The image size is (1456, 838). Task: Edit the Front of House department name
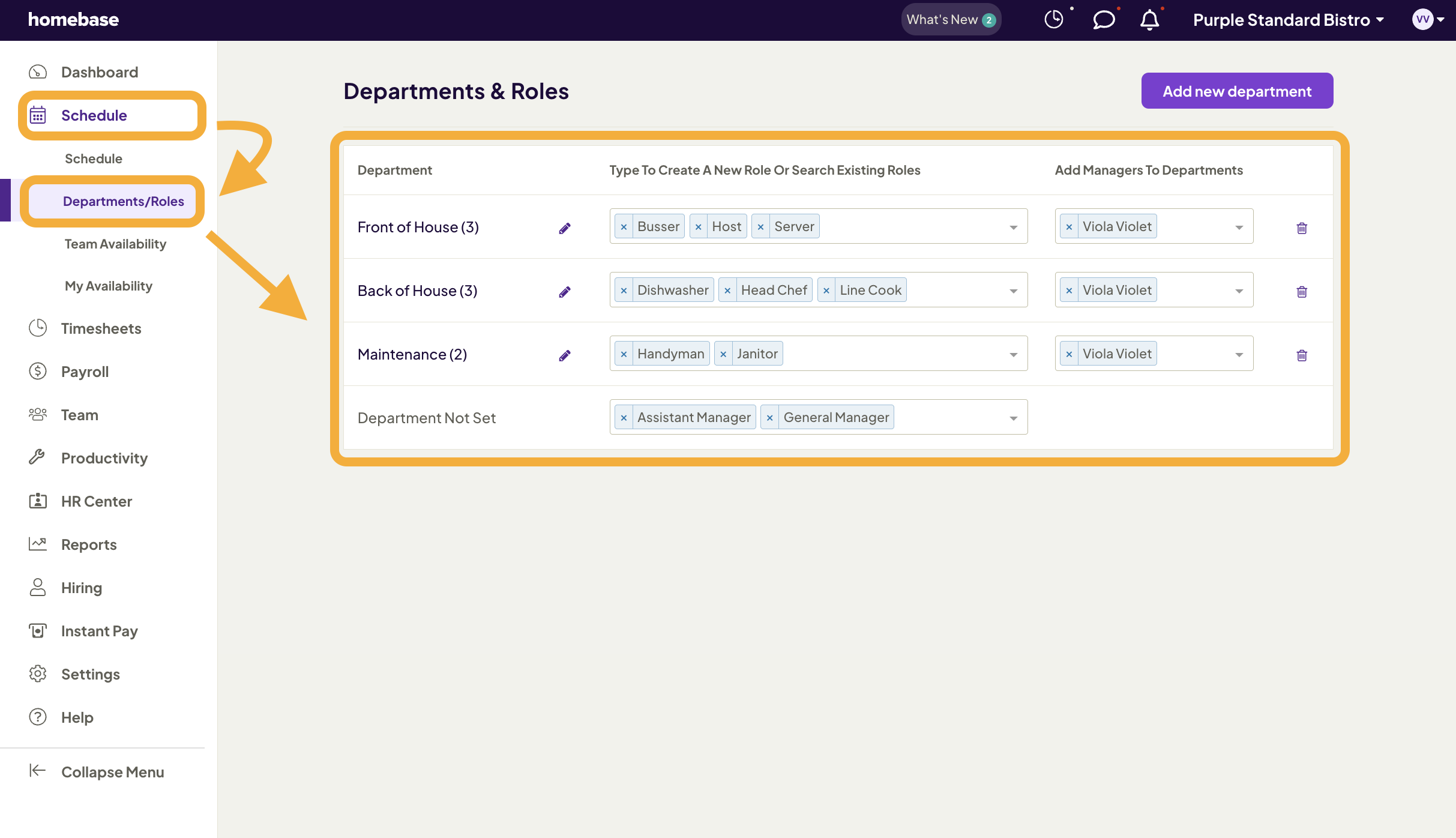coord(565,228)
